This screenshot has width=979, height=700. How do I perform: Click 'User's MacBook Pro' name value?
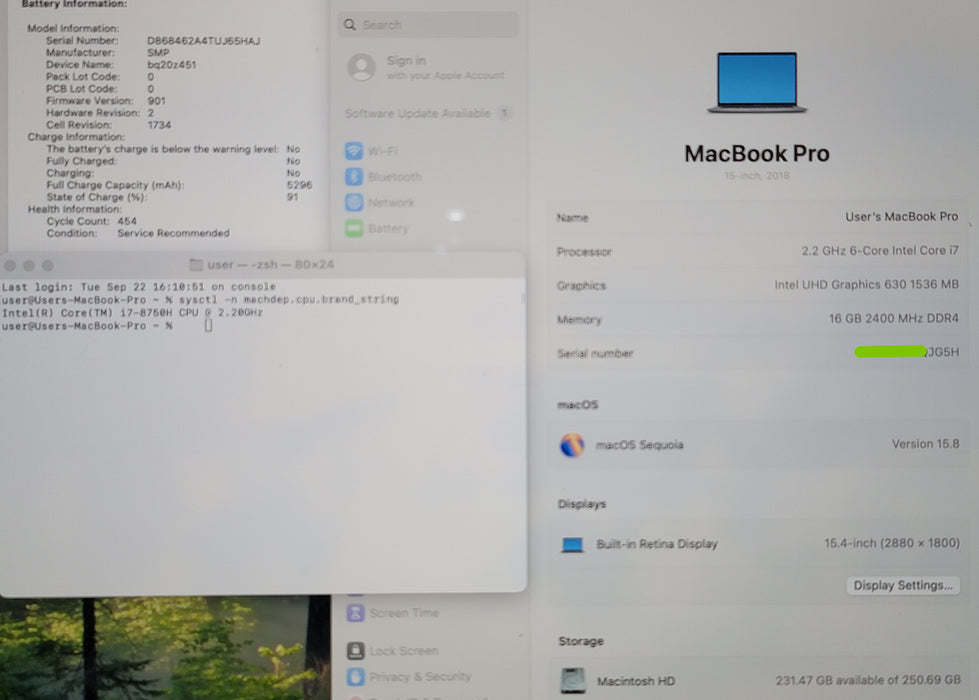(x=902, y=217)
